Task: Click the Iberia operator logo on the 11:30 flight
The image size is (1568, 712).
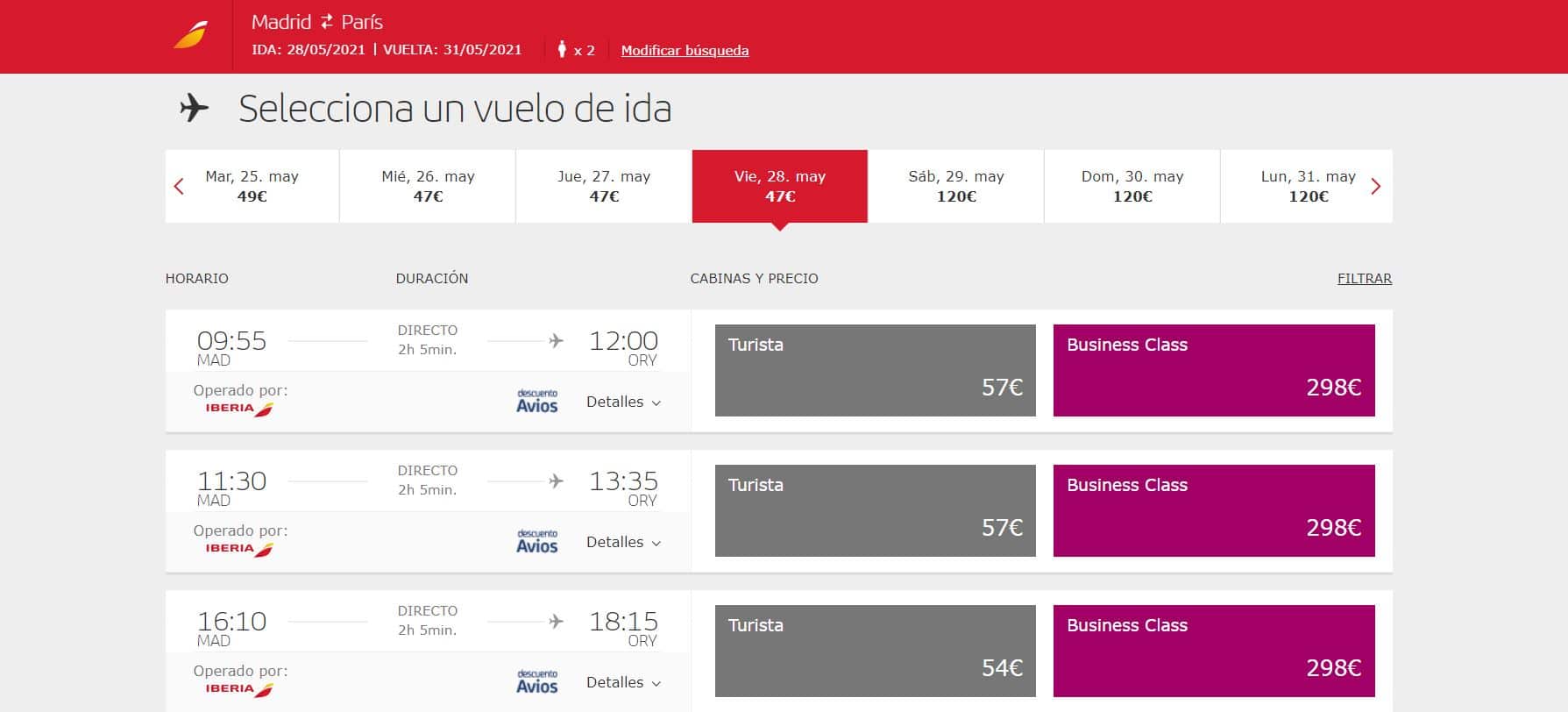Action: 239,549
